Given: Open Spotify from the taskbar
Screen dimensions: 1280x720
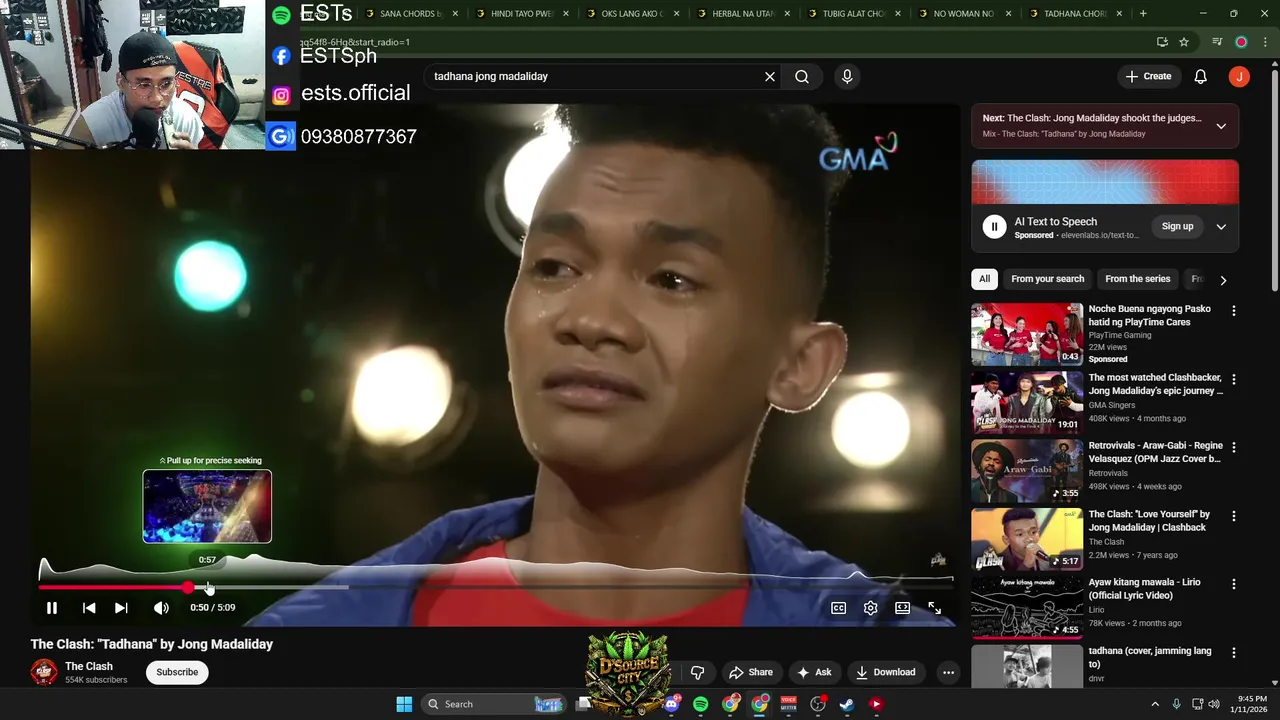Looking at the screenshot, I should tap(701, 704).
